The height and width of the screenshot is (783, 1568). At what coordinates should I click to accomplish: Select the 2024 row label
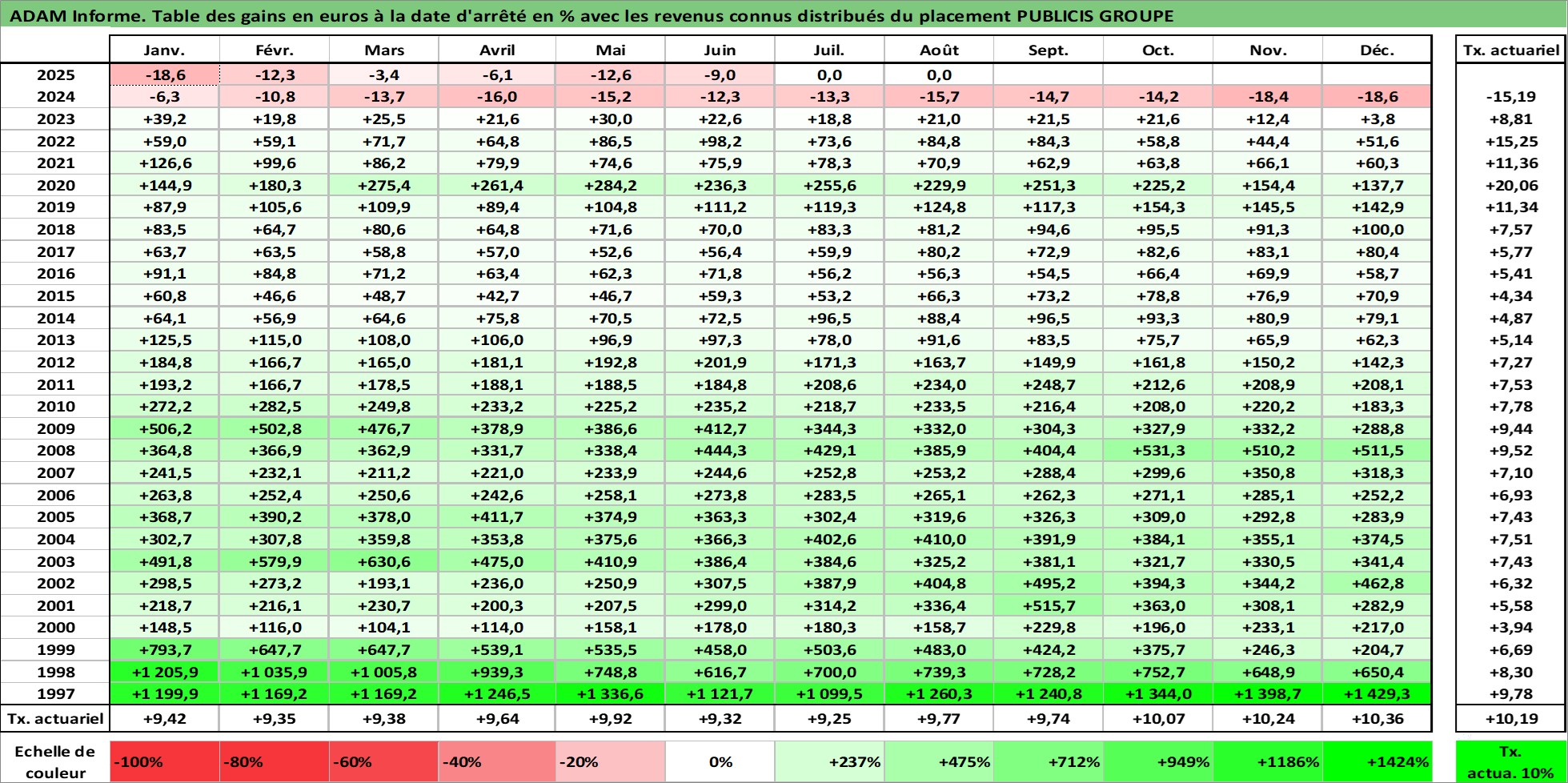click(55, 97)
